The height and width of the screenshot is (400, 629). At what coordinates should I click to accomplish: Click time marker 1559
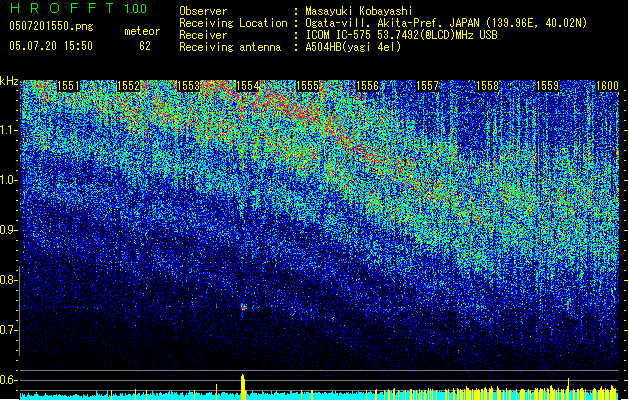pyautogui.click(x=548, y=86)
